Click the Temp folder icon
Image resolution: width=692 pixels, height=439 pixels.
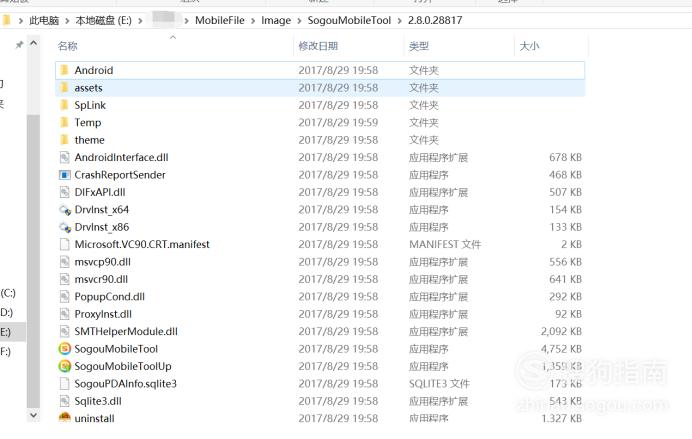(64, 122)
